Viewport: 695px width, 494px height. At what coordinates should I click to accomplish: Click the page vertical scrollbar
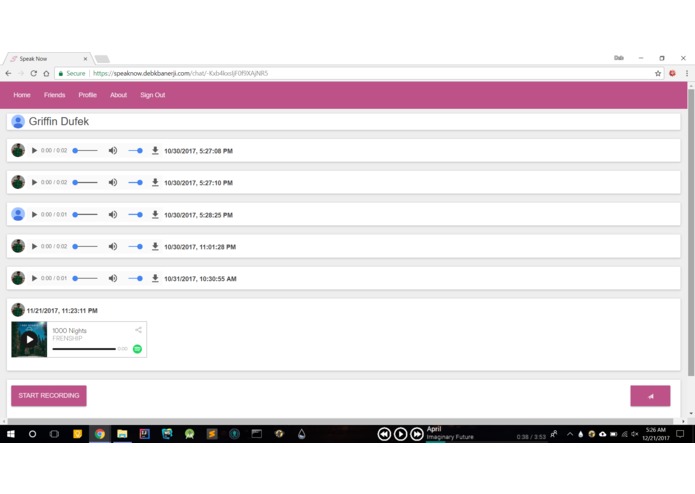[691, 232]
